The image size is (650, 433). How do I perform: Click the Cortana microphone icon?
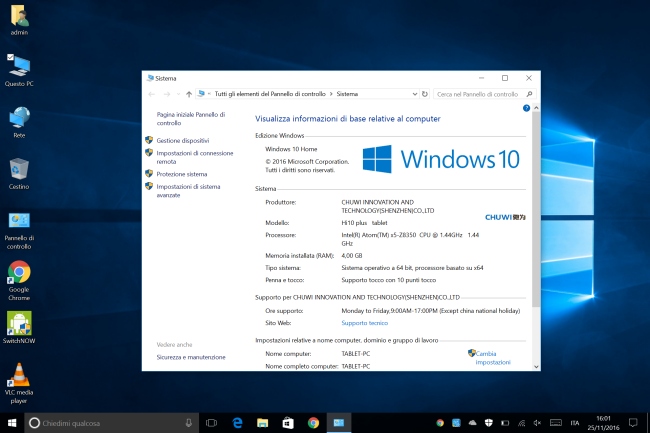(189, 423)
